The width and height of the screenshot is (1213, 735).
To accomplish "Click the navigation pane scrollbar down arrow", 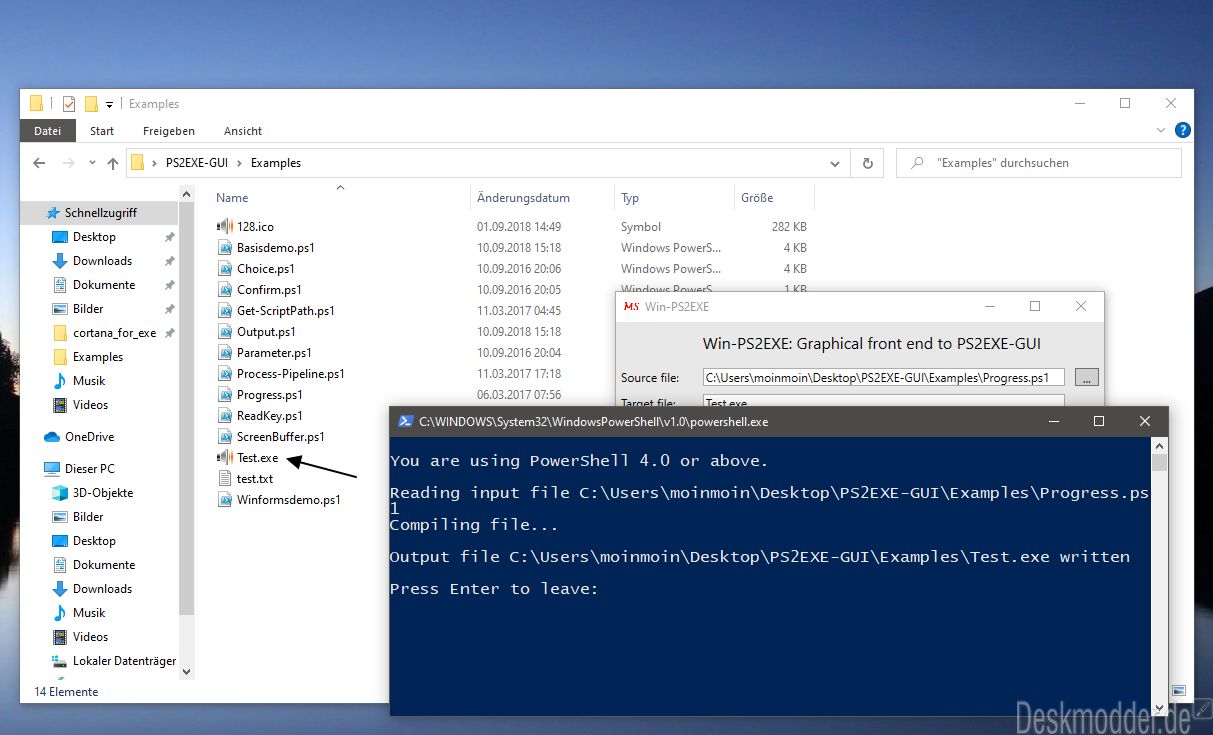I will pyautogui.click(x=186, y=670).
